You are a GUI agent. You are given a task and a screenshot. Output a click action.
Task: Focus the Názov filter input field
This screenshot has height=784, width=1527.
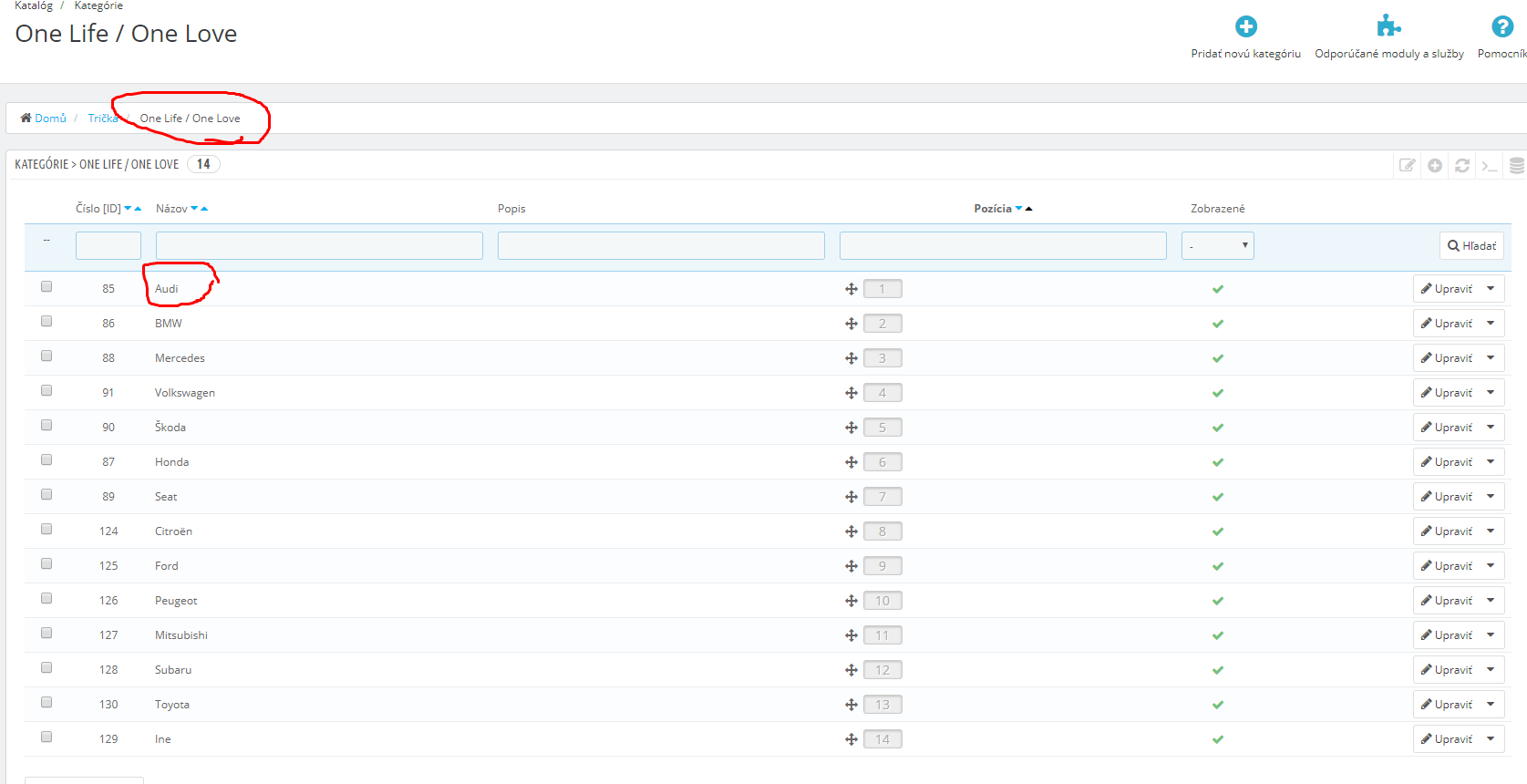click(x=319, y=245)
